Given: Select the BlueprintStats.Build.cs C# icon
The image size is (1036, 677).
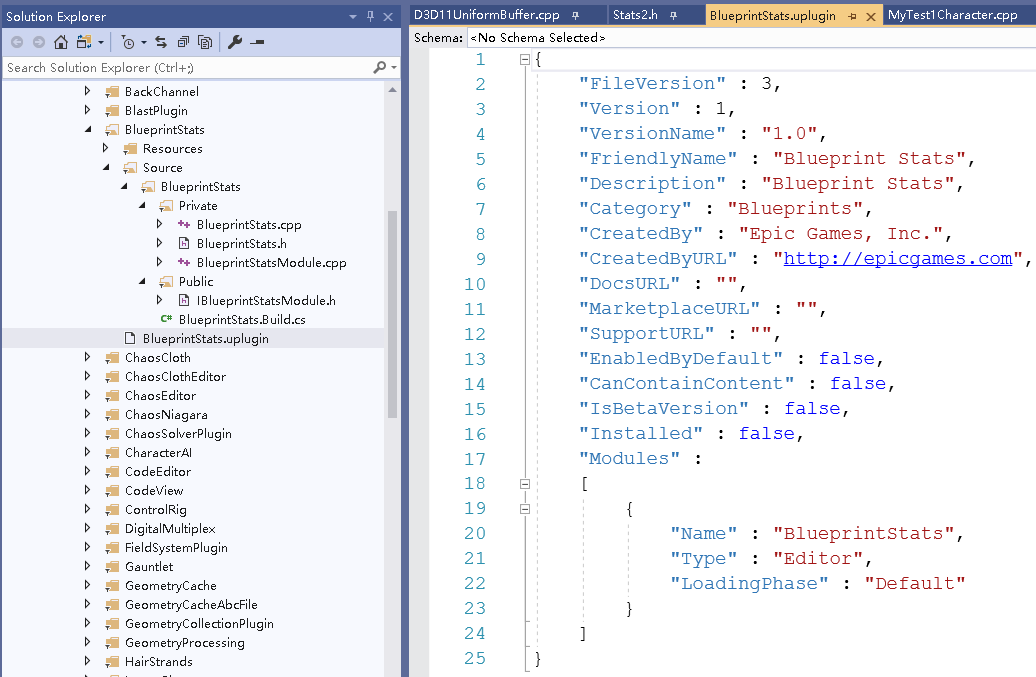Looking at the screenshot, I should click(x=166, y=319).
